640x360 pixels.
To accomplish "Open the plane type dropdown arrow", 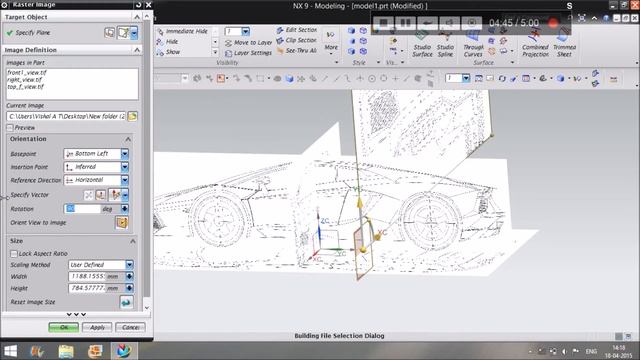I will pyautogui.click(x=134, y=33).
